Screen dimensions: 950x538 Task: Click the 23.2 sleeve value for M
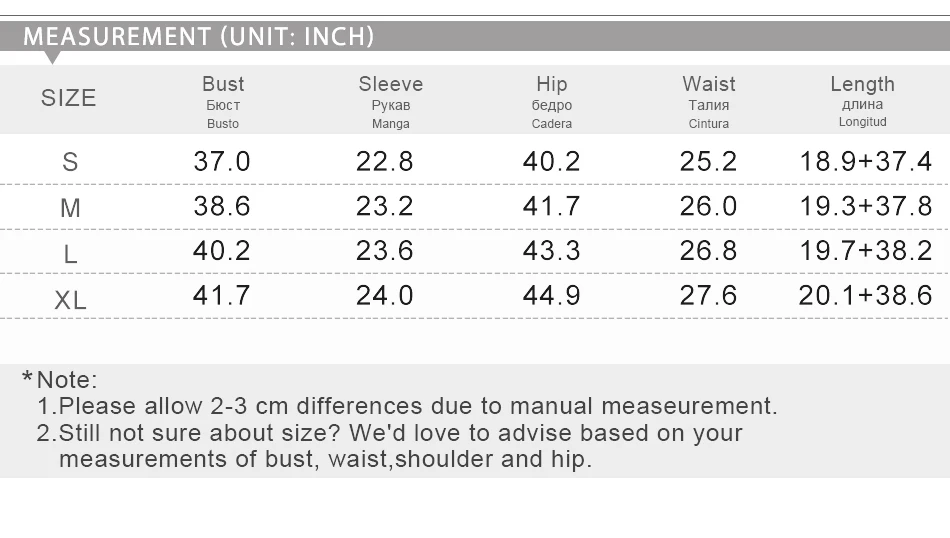[x=385, y=206]
